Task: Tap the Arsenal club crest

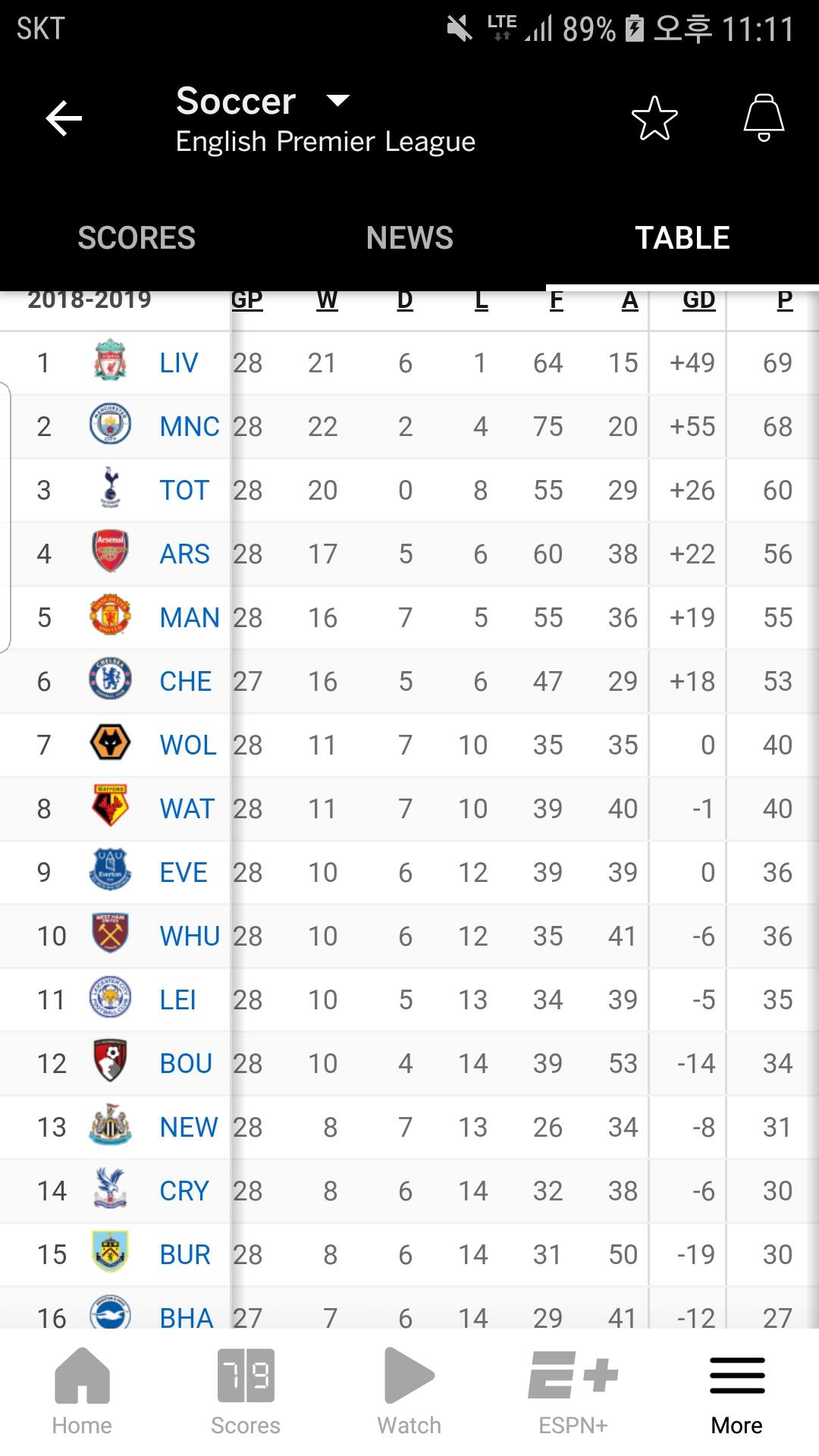Action: point(110,552)
